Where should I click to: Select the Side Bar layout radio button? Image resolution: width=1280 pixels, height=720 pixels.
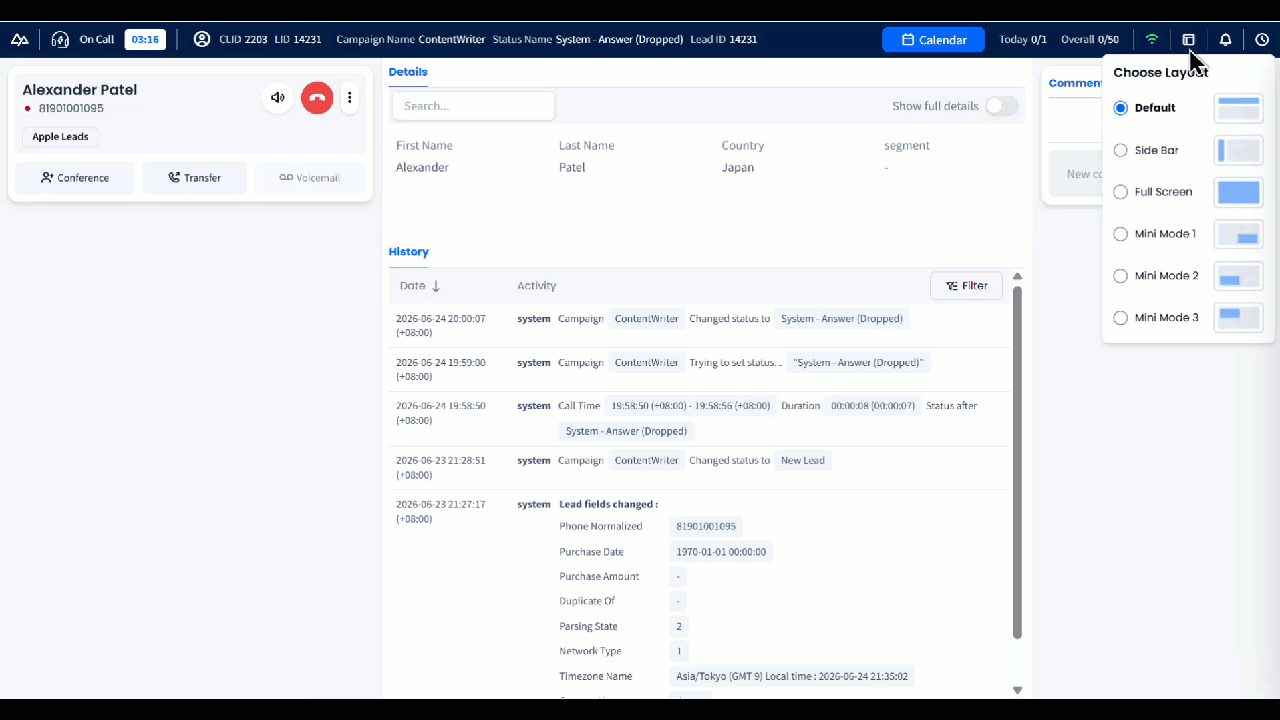pyautogui.click(x=1120, y=150)
